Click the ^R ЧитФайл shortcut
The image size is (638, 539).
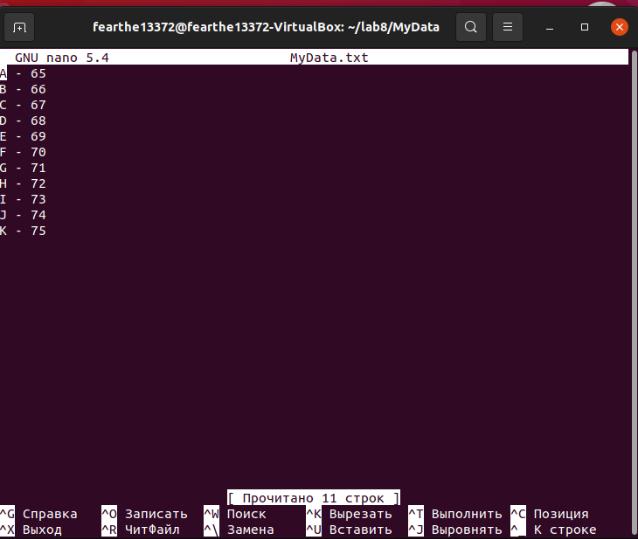(x=140, y=530)
